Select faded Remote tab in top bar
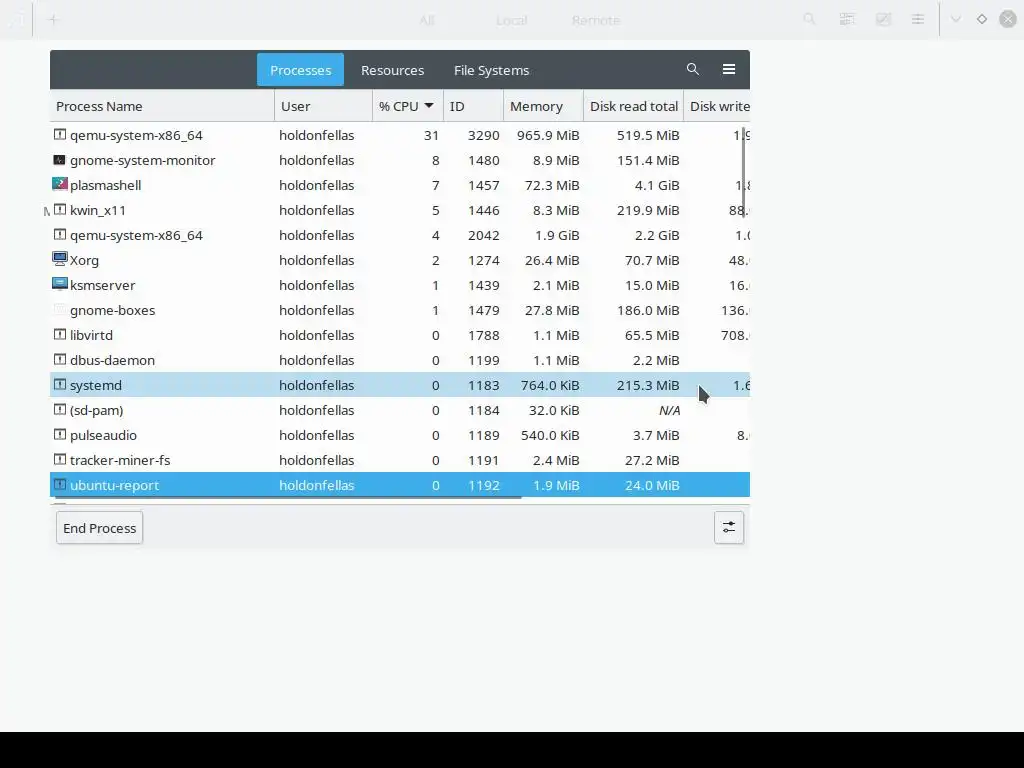 click(x=596, y=20)
